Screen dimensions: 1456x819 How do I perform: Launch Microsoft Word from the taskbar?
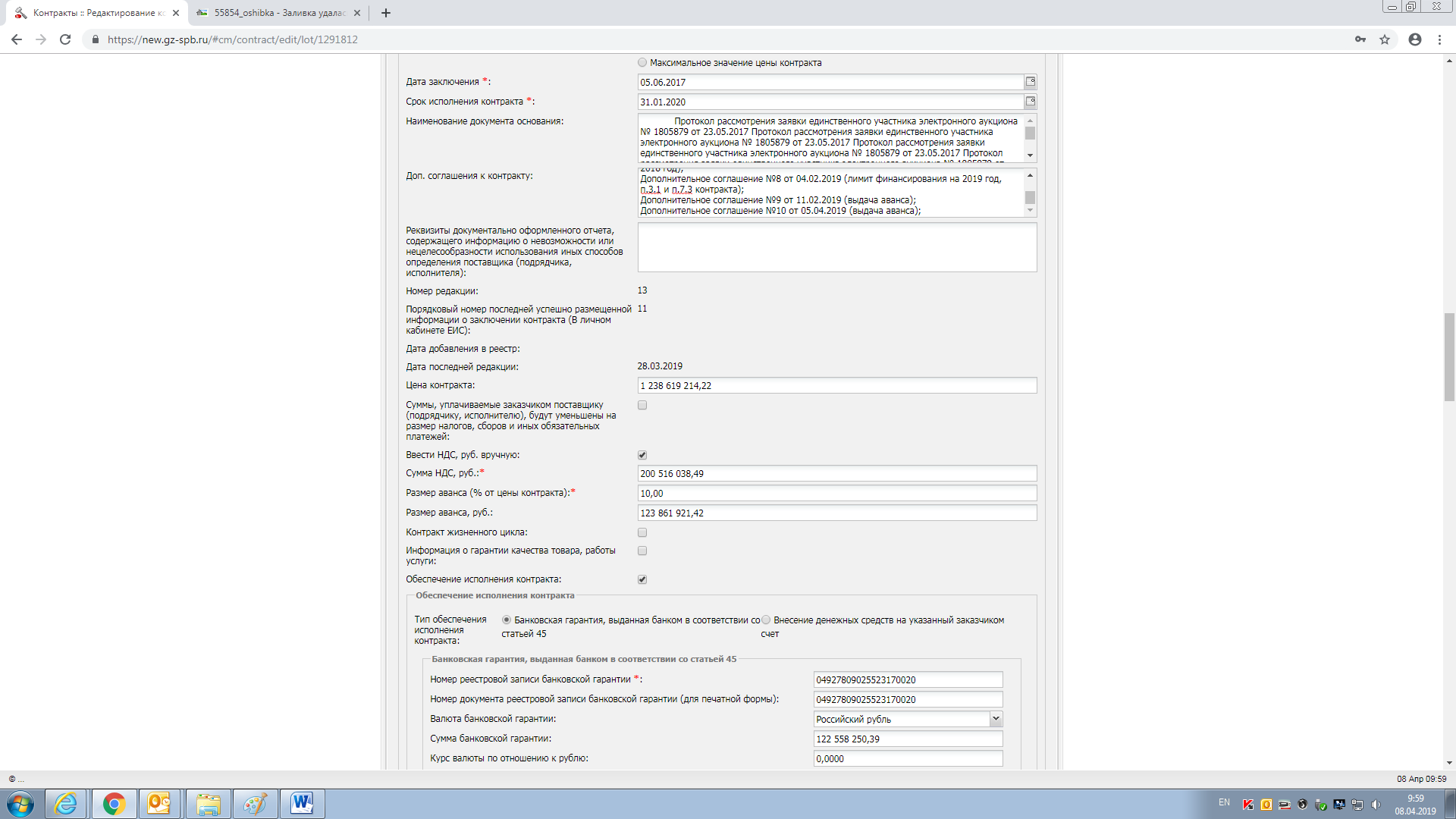pos(302,804)
